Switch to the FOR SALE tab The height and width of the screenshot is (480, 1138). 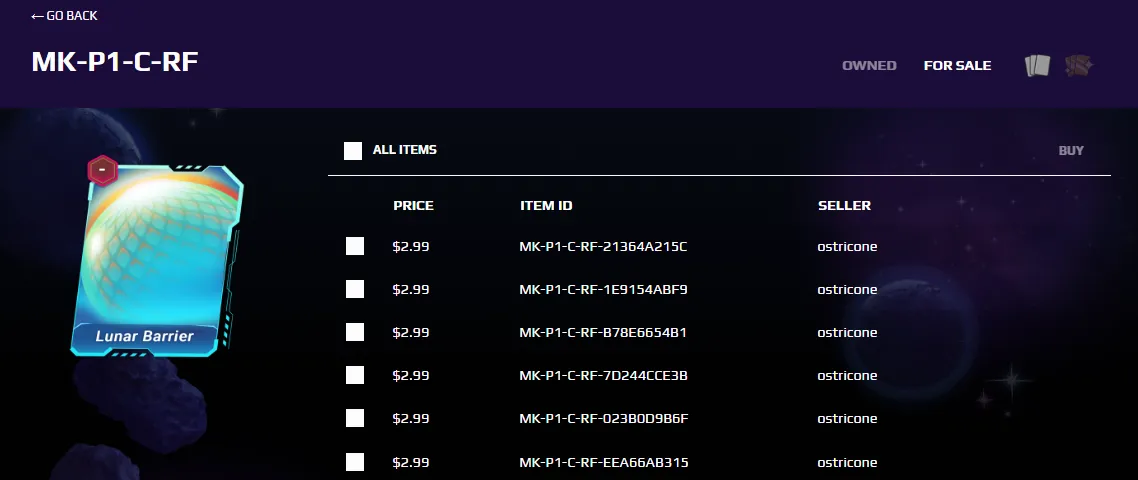pos(957,65)
